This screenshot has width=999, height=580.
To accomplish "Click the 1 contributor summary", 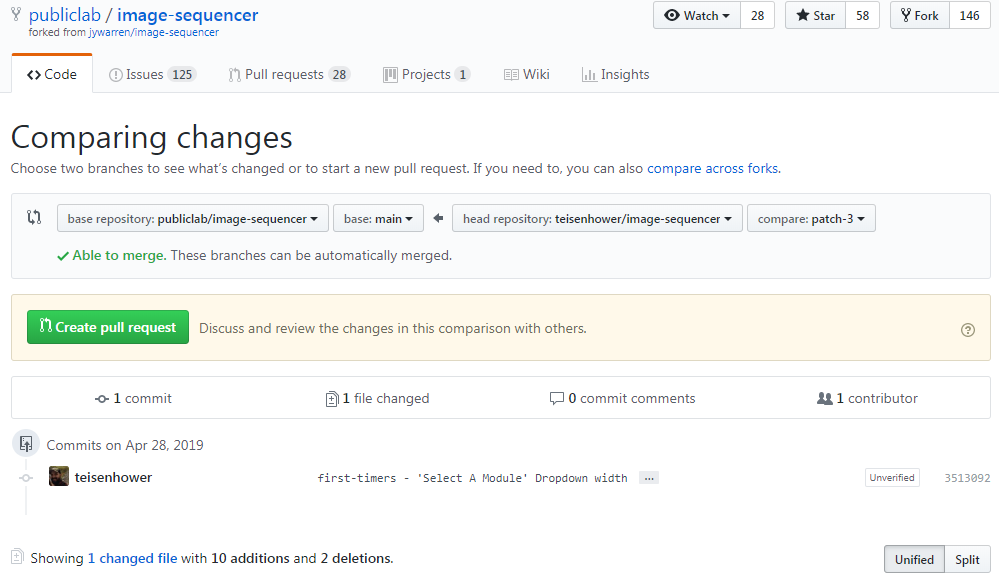I will 867,398.
